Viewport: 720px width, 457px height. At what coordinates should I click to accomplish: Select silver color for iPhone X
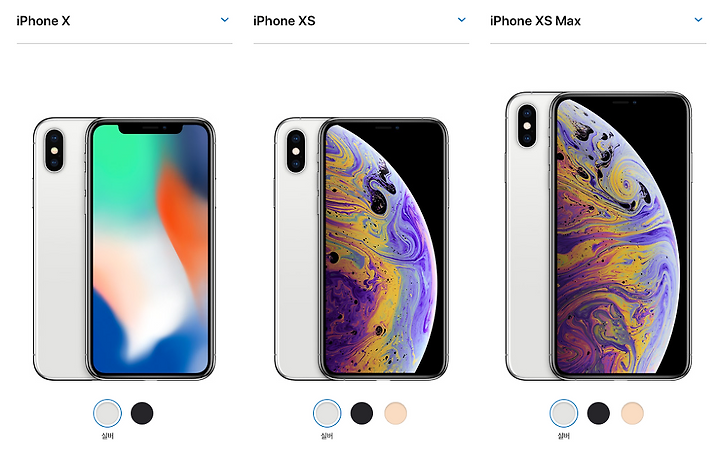[x=107, y=413]
